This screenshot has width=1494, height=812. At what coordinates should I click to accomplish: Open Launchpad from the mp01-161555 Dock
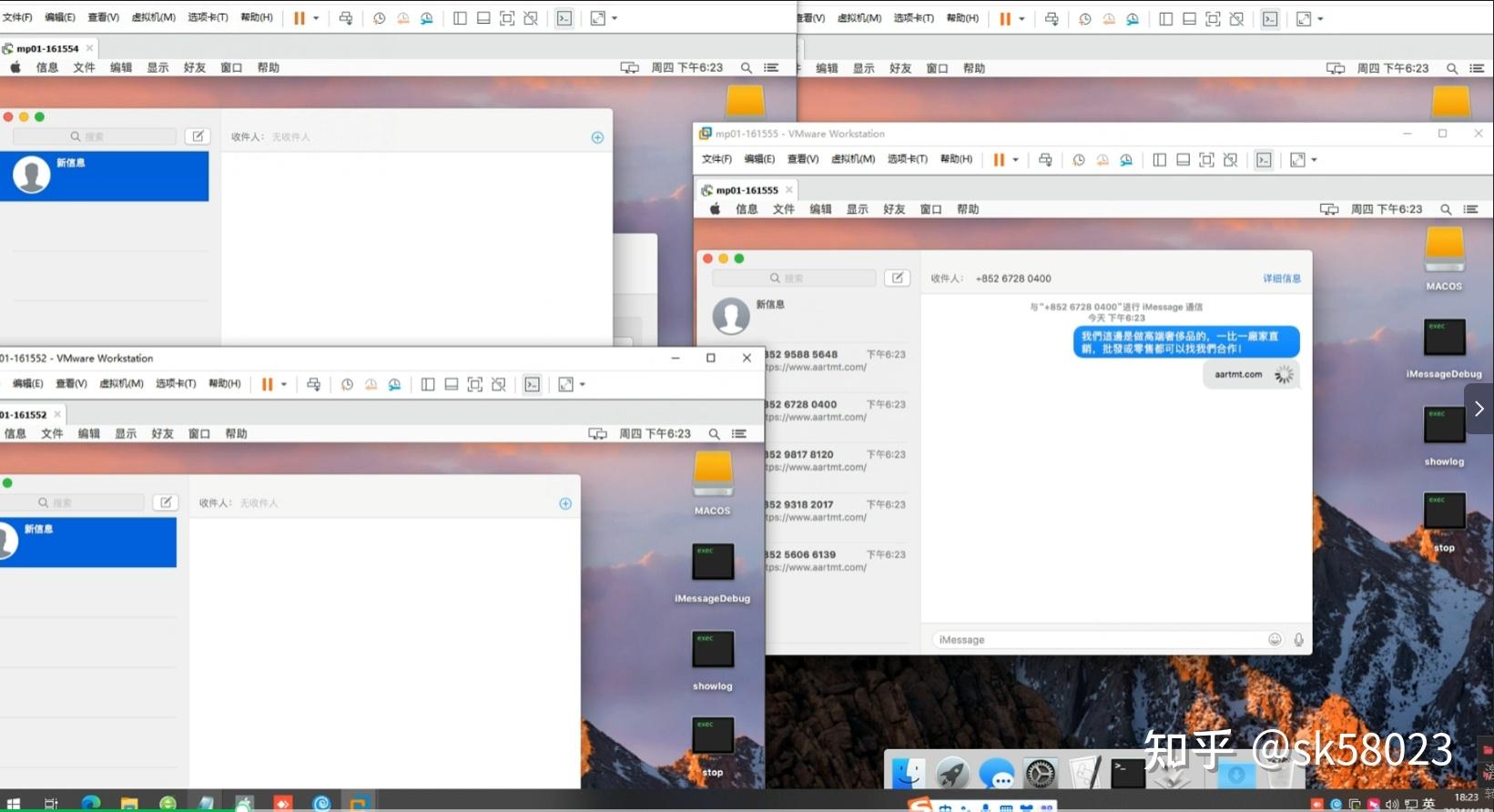coord(952,774)
